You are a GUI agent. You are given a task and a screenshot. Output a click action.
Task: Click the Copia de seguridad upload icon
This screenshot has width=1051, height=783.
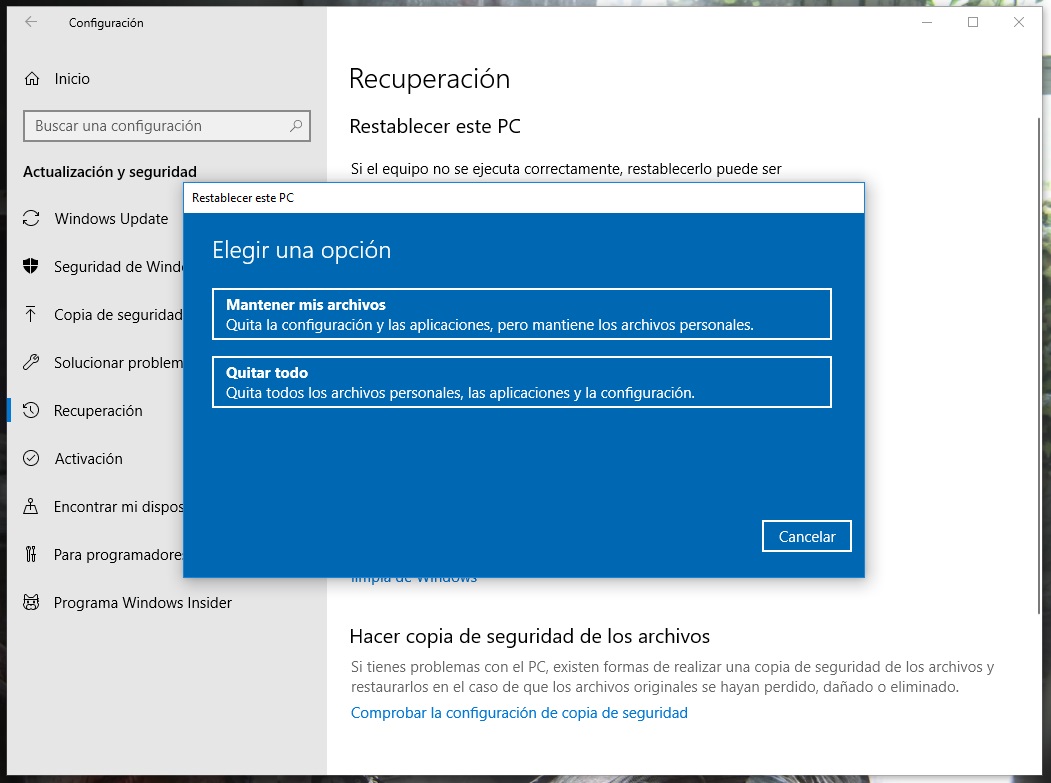pos(32,314)
